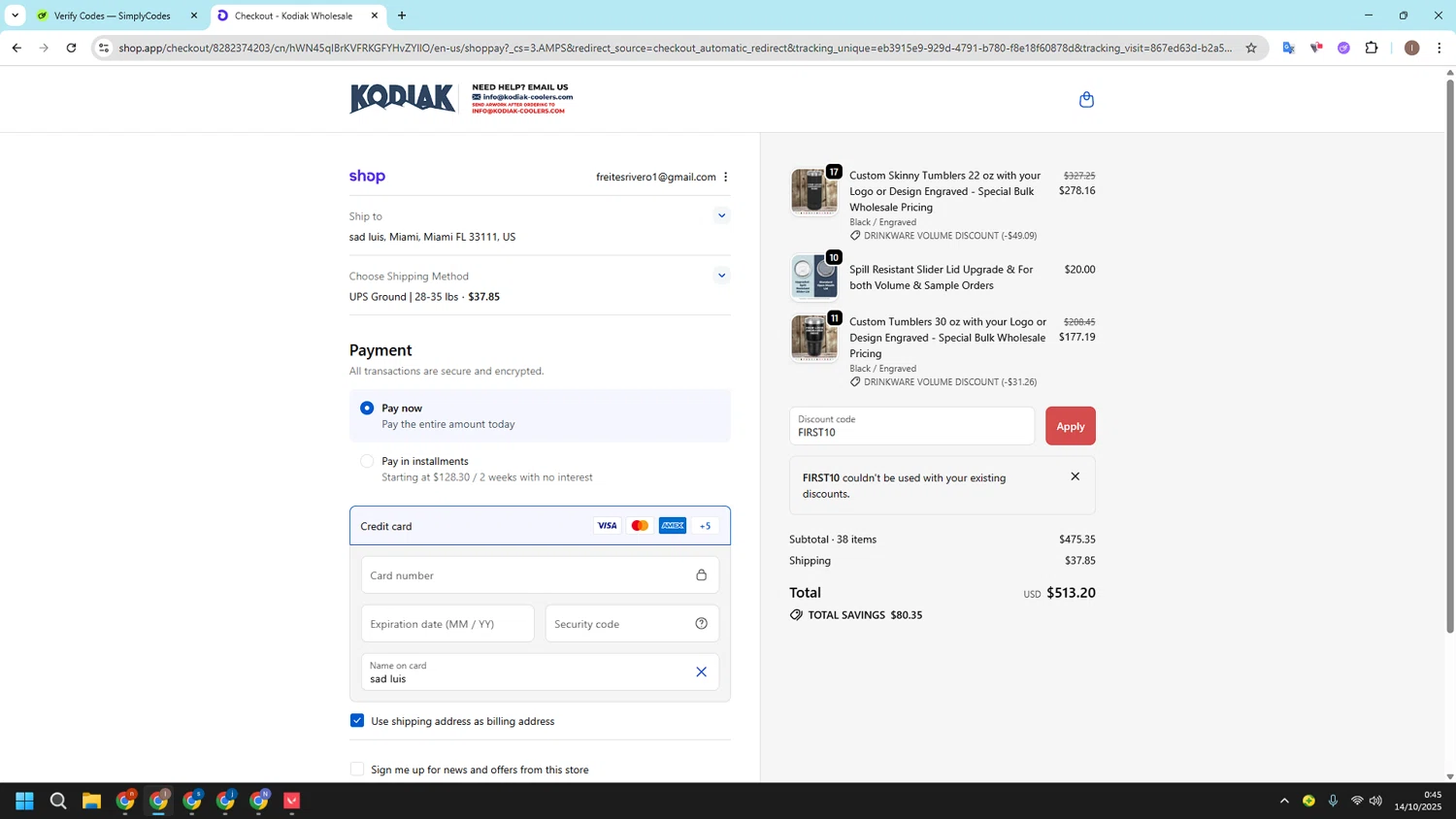Click the info@kodiak-coolers.com help email
Viewport: 1456px width, 819px height.
527,97
